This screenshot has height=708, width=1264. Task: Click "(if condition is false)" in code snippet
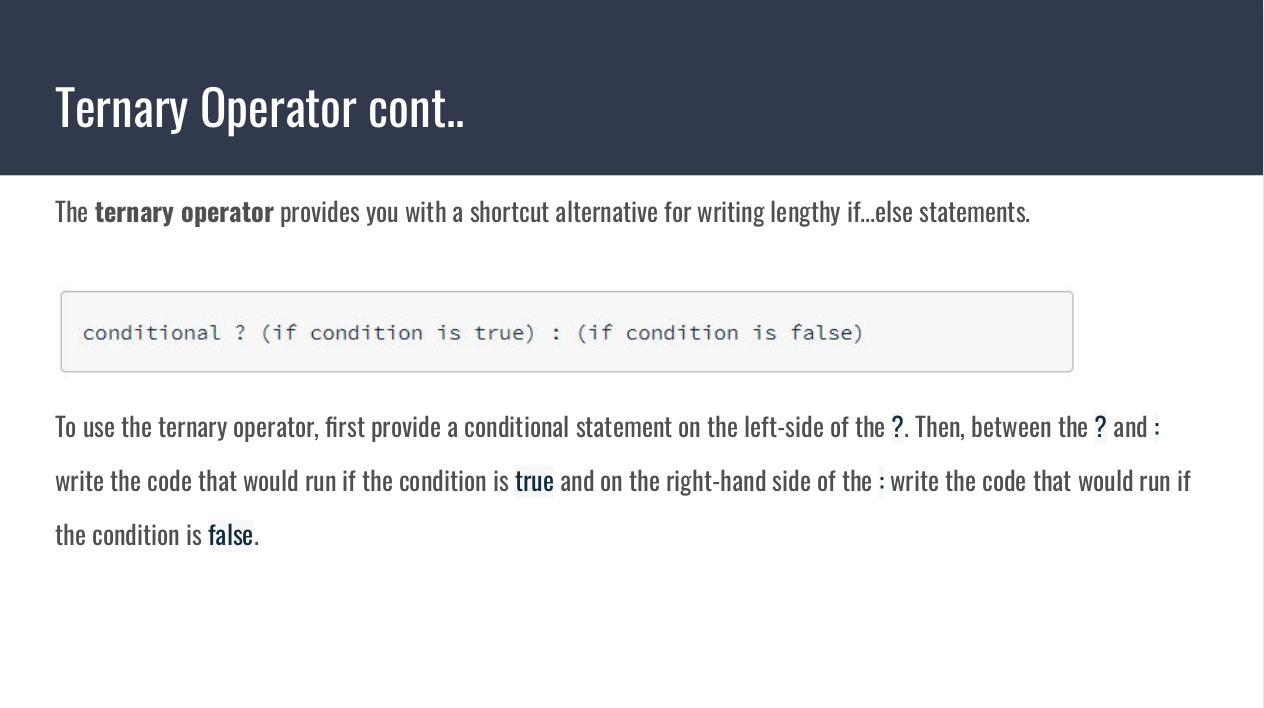click(x=719, y=333)
